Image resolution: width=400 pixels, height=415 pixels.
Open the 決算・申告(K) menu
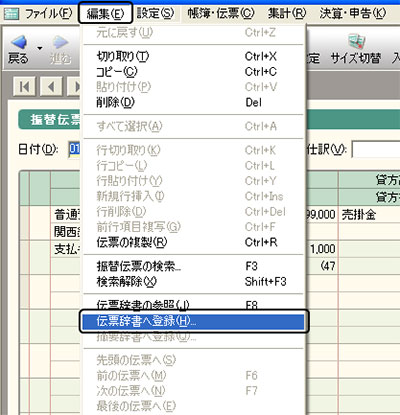[x=353, y=14]
